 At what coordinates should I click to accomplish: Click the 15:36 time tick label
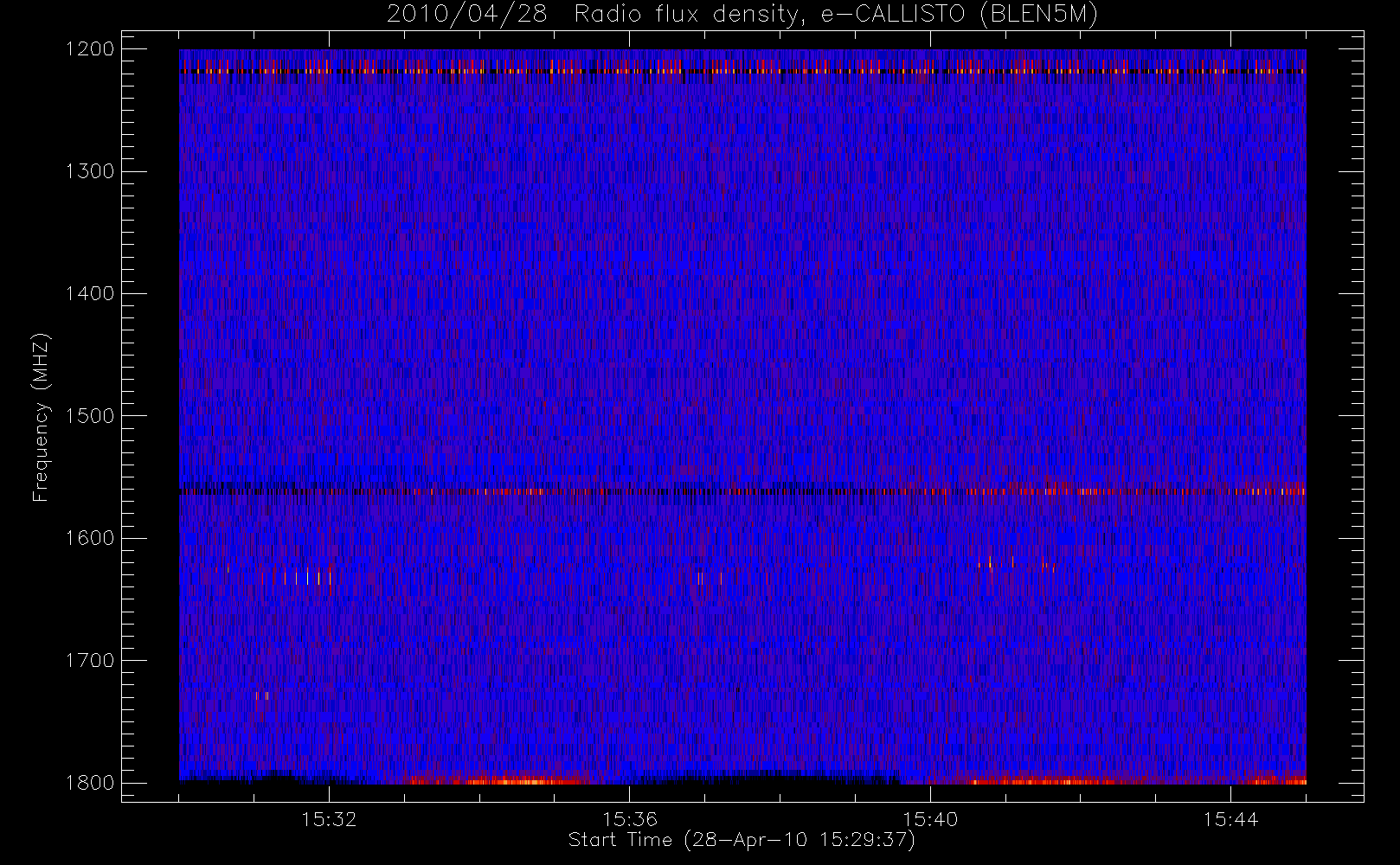[630, 819]
